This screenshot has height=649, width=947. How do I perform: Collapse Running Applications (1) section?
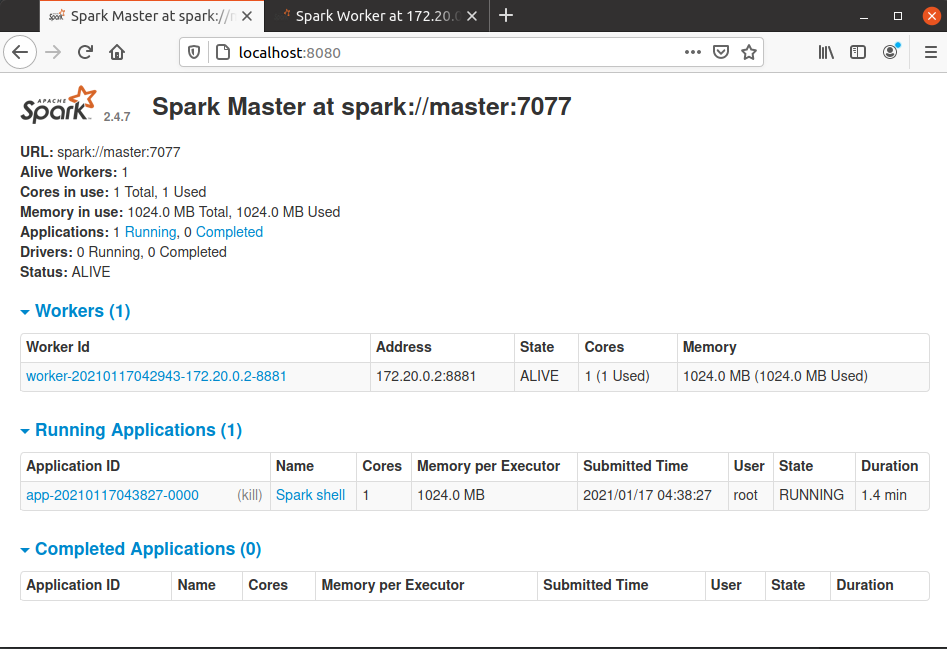131,430
